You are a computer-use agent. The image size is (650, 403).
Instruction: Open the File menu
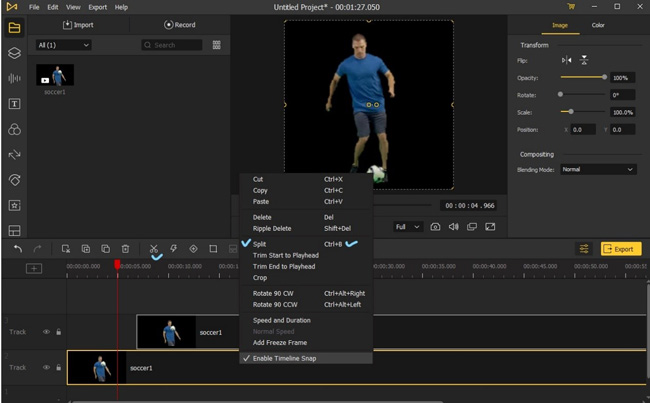tap(34, 7)
